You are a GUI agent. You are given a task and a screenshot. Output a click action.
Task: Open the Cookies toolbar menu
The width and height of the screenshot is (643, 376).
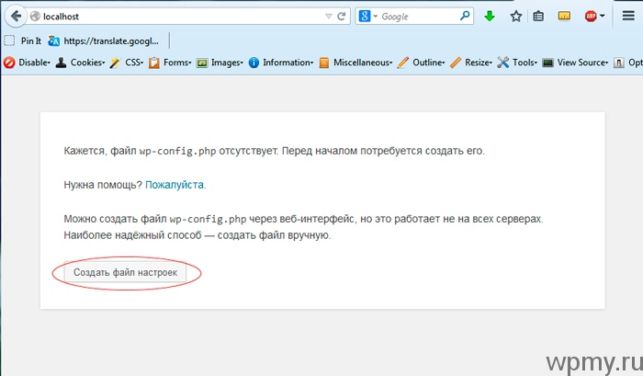(x=80, y=62)
